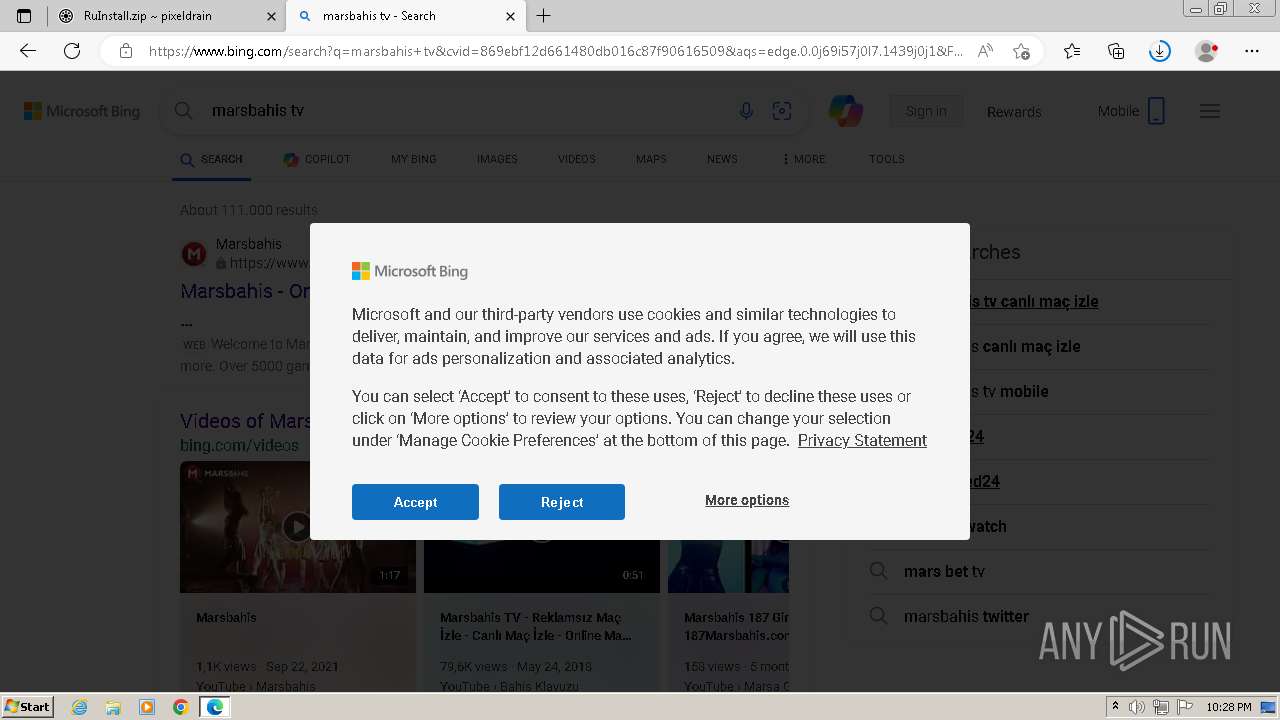The image size is (1280, 720).
Task: View site information lock icon
Action: tap(126, 51)
